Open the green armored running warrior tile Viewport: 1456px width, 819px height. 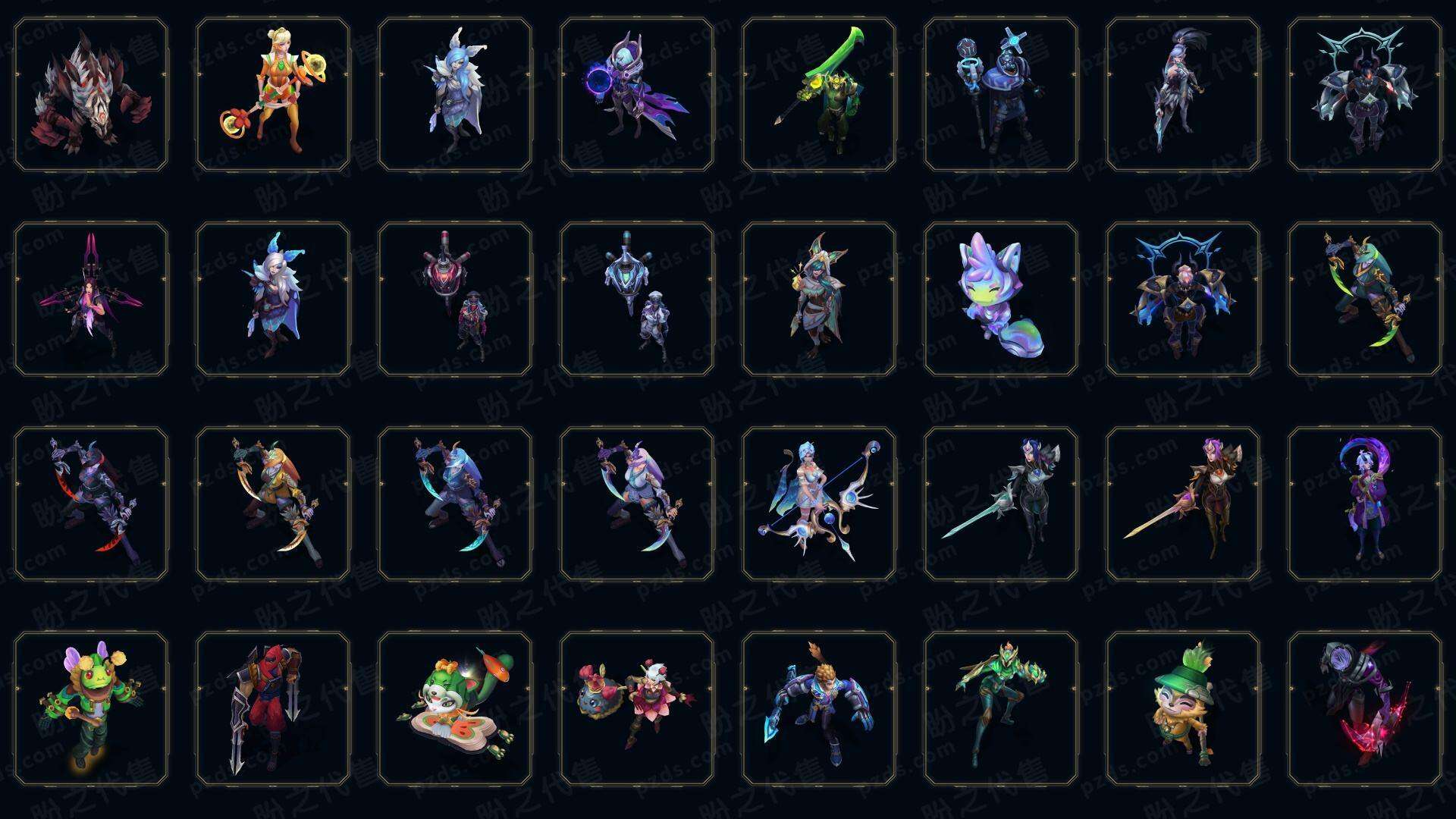pyautogui.click(x=1001, y=709)
